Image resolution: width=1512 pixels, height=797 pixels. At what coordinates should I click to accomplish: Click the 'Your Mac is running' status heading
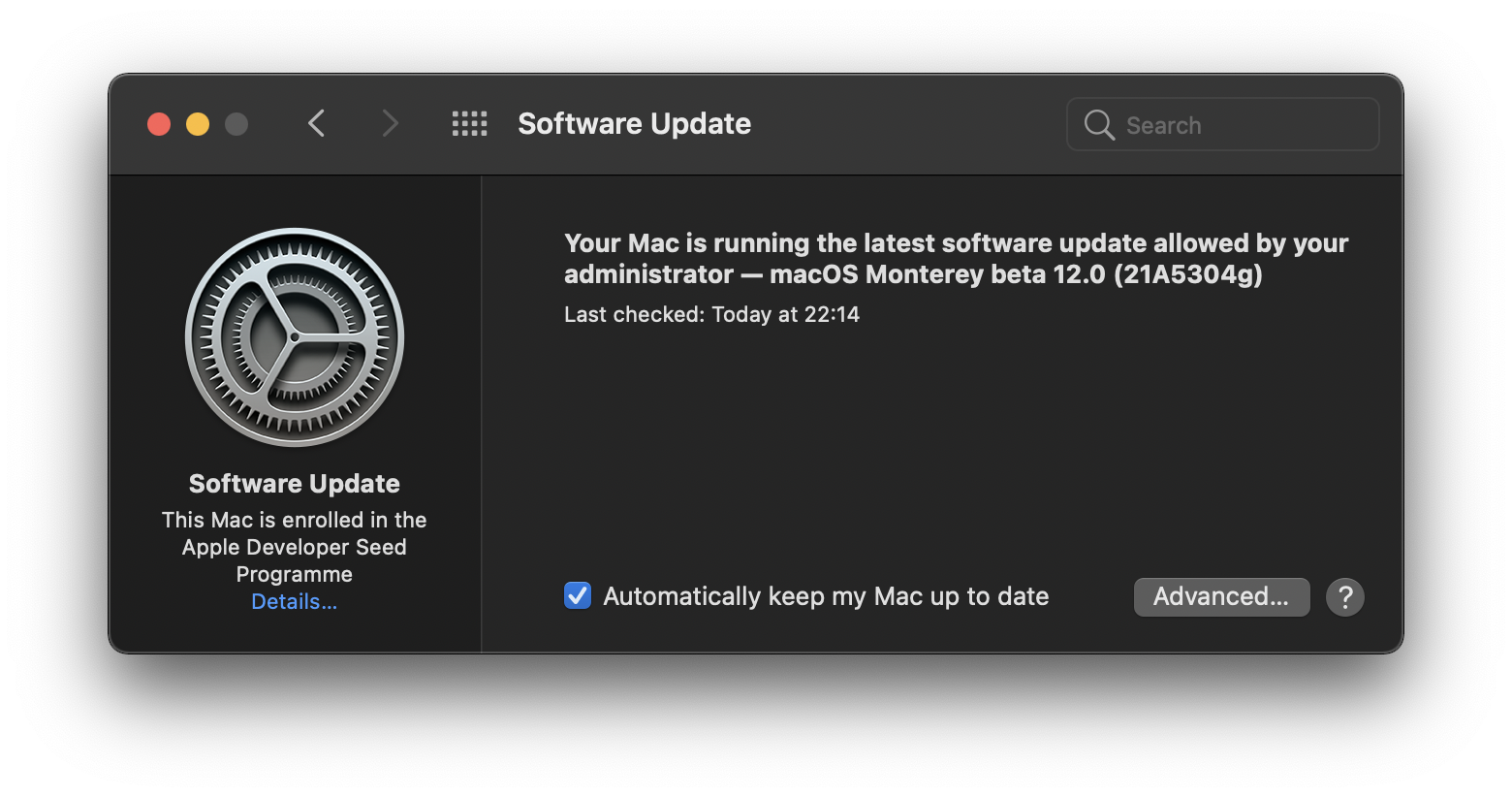point(956,258)
